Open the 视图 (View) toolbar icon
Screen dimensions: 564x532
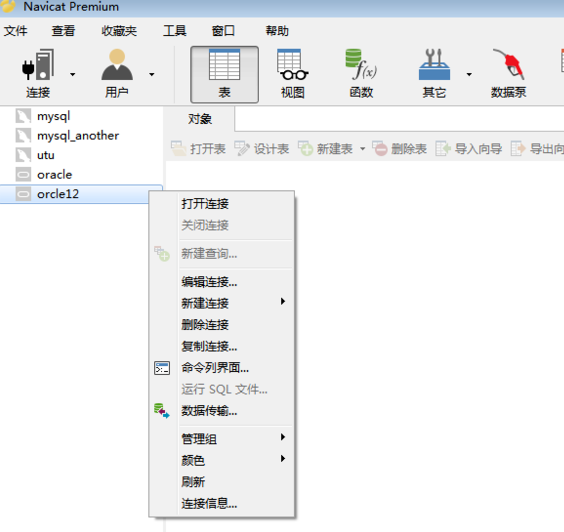pyautogui.click(x=293, y=74)
